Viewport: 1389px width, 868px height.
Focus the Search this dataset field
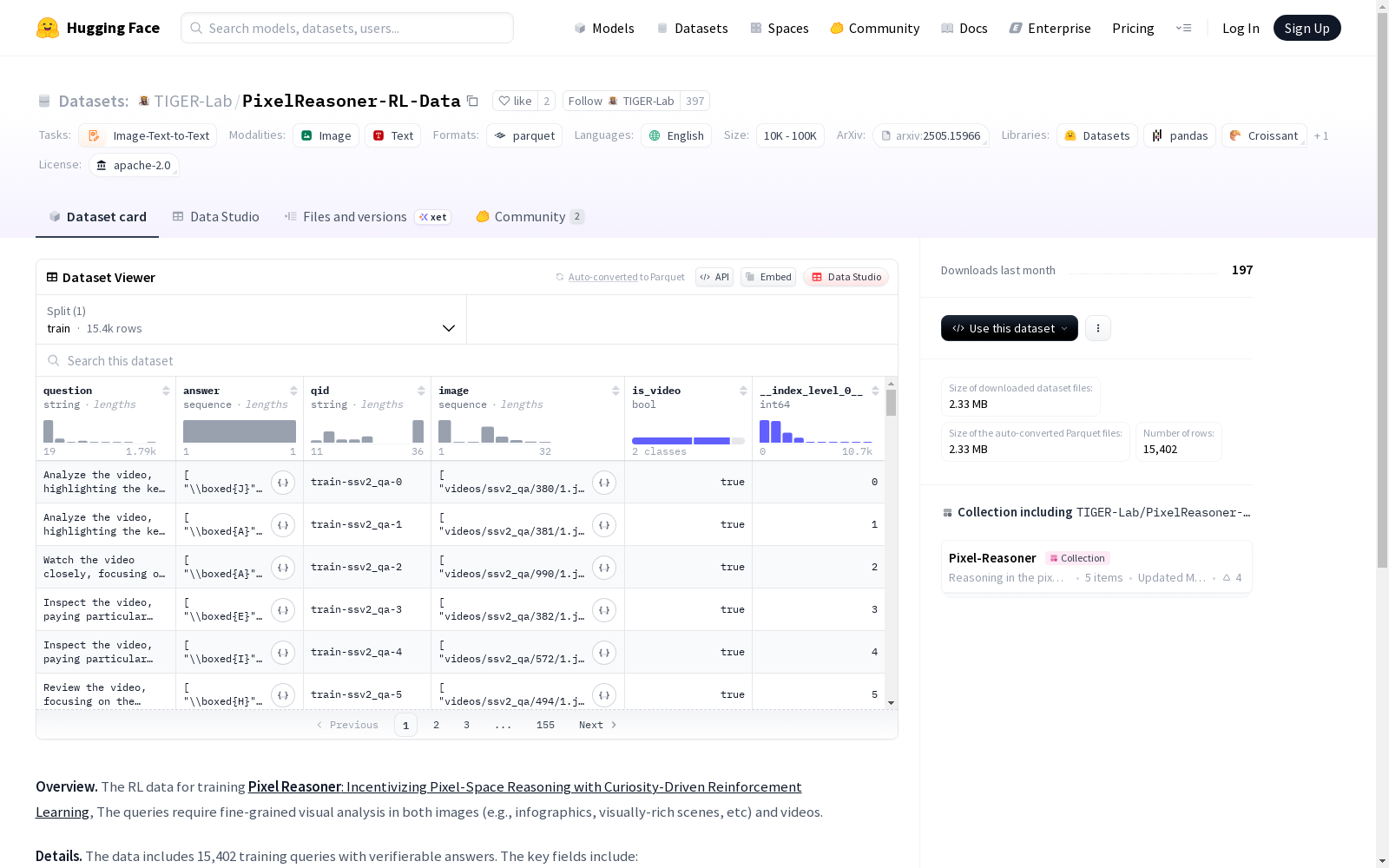click(x=467, y=360)
